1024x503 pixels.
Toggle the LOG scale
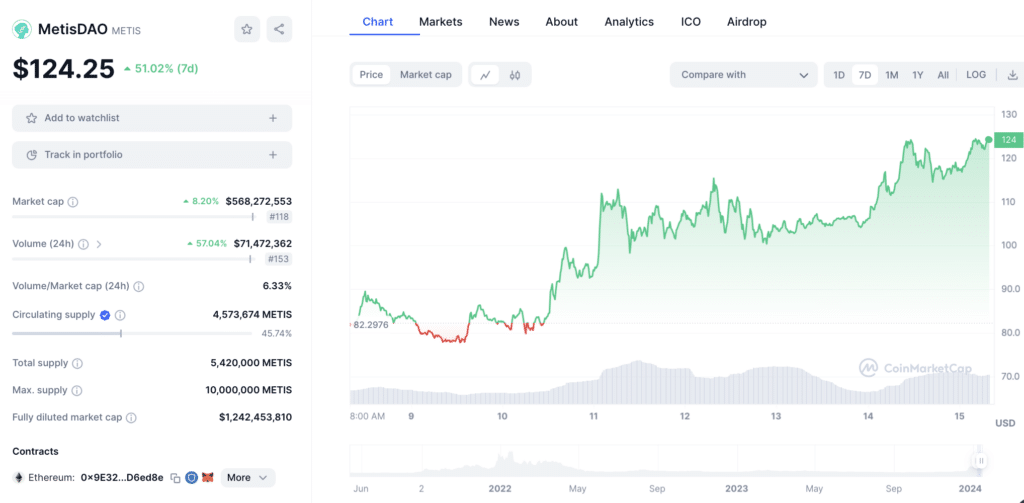(x=976, y=75)
